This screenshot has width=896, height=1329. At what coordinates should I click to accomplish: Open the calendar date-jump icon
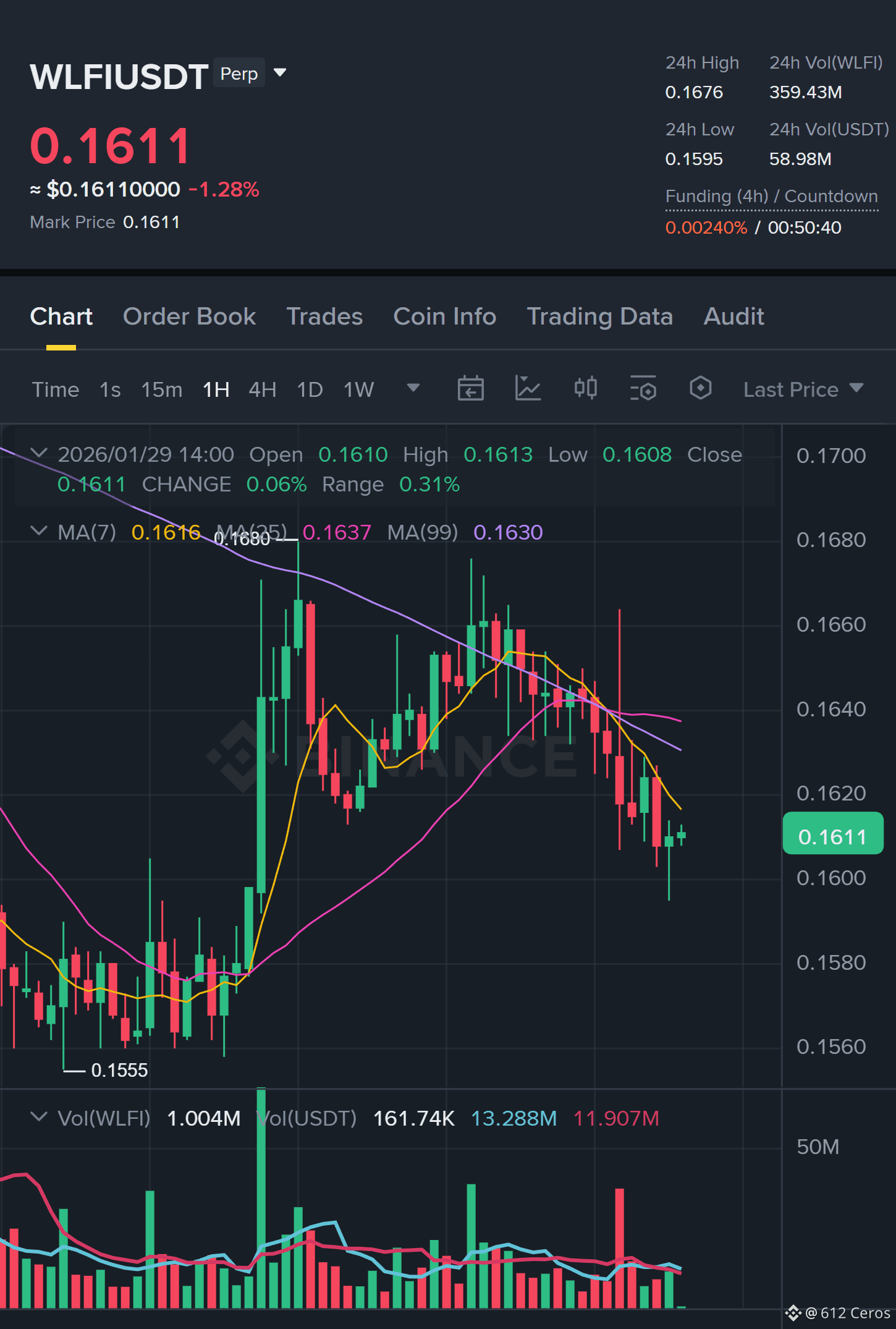[x=470, y=389]
